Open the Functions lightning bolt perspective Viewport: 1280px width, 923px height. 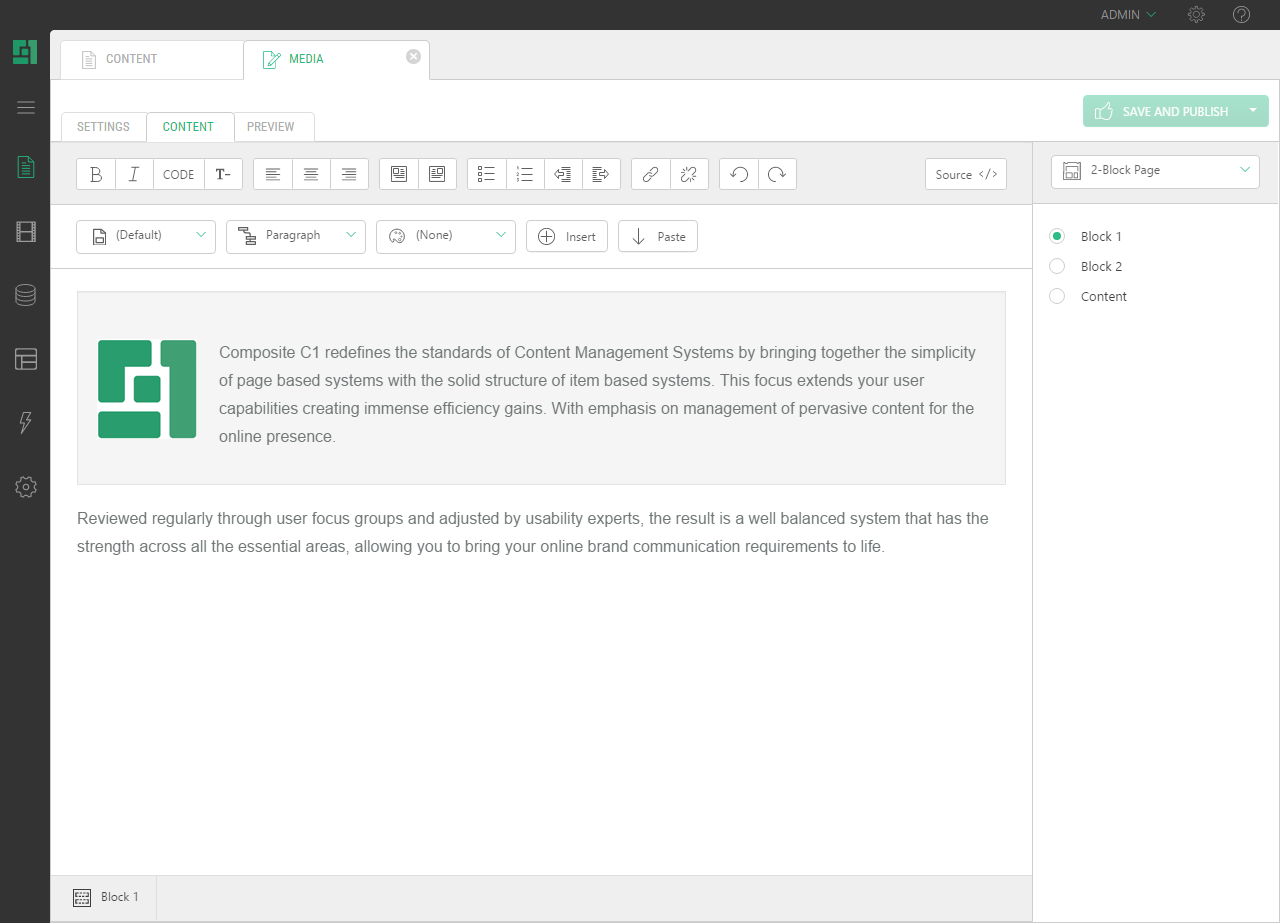tap(26, 423)
